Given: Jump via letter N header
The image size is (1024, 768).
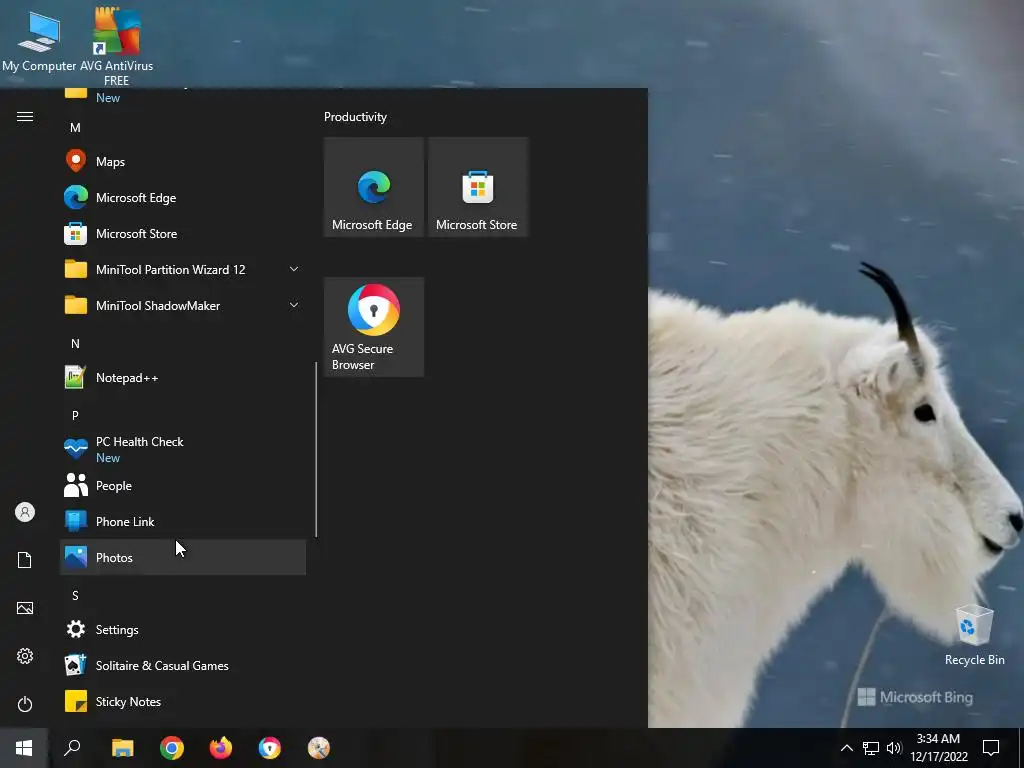Looking at the screenshot, I should pyautogui.click(x=75, y=344).
